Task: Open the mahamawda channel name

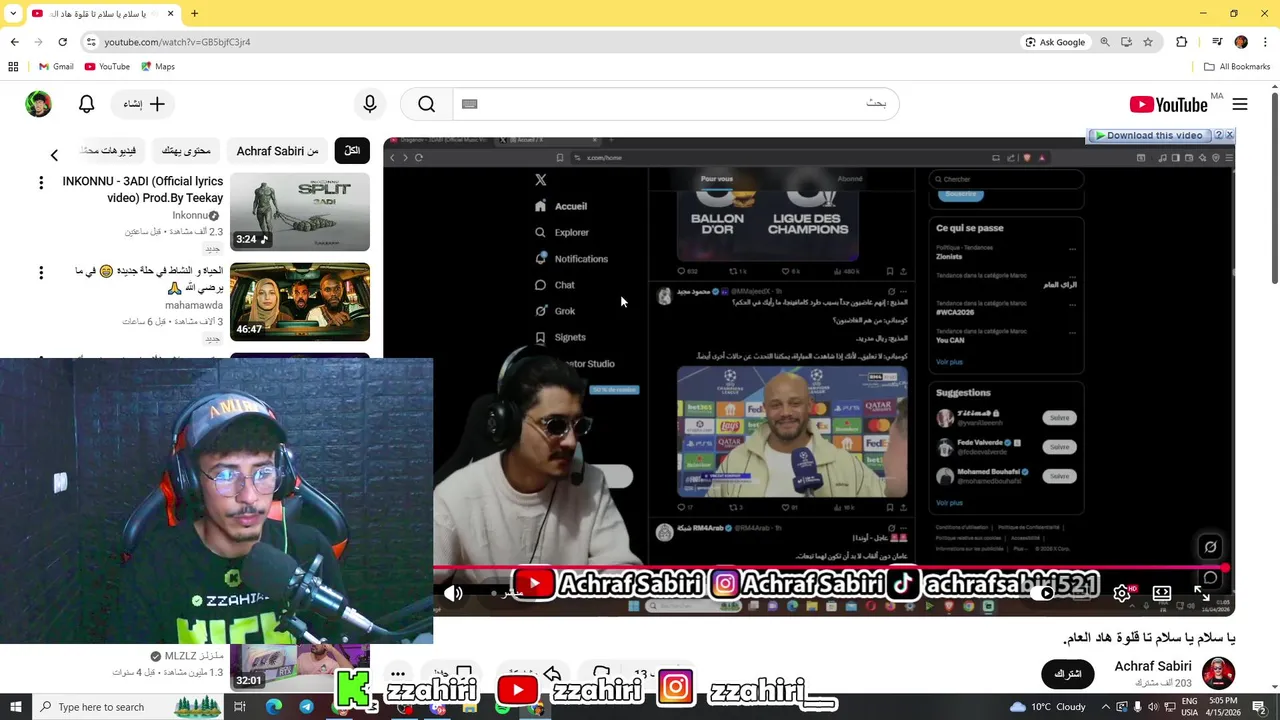Action: pyautogui.click(x=194, y=305)
